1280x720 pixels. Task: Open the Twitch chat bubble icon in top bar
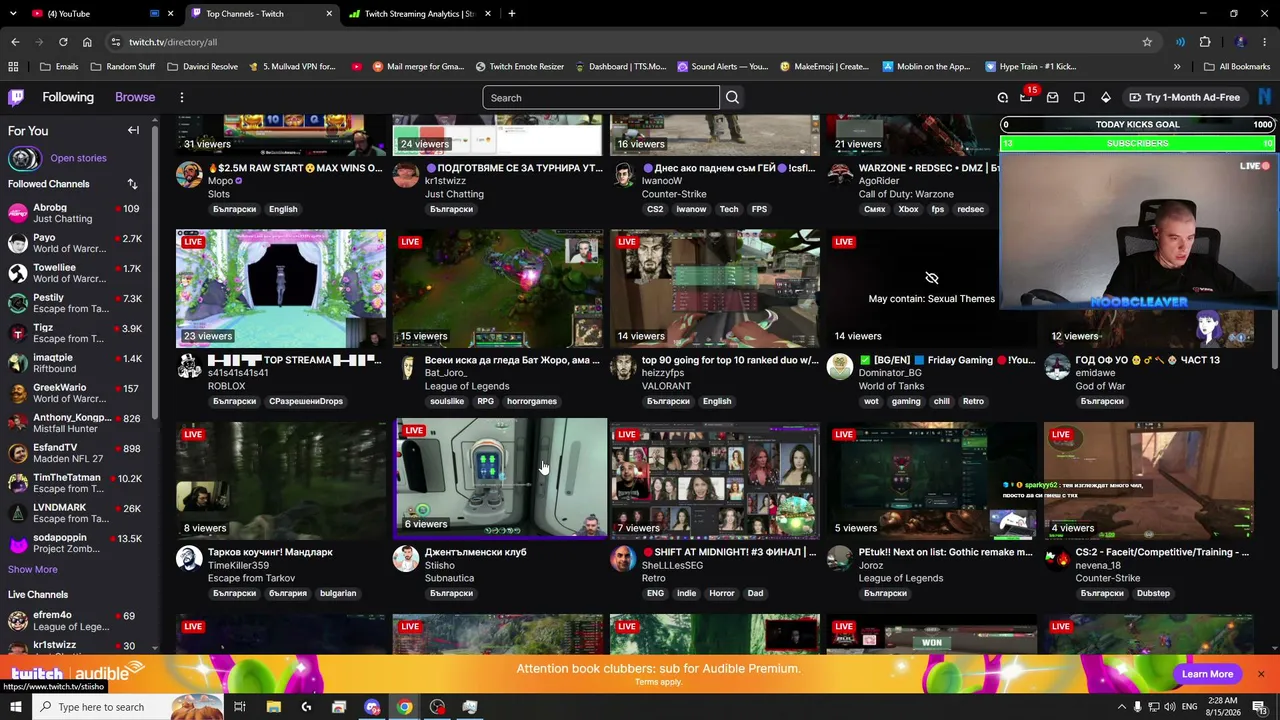tap(1079, 97)
